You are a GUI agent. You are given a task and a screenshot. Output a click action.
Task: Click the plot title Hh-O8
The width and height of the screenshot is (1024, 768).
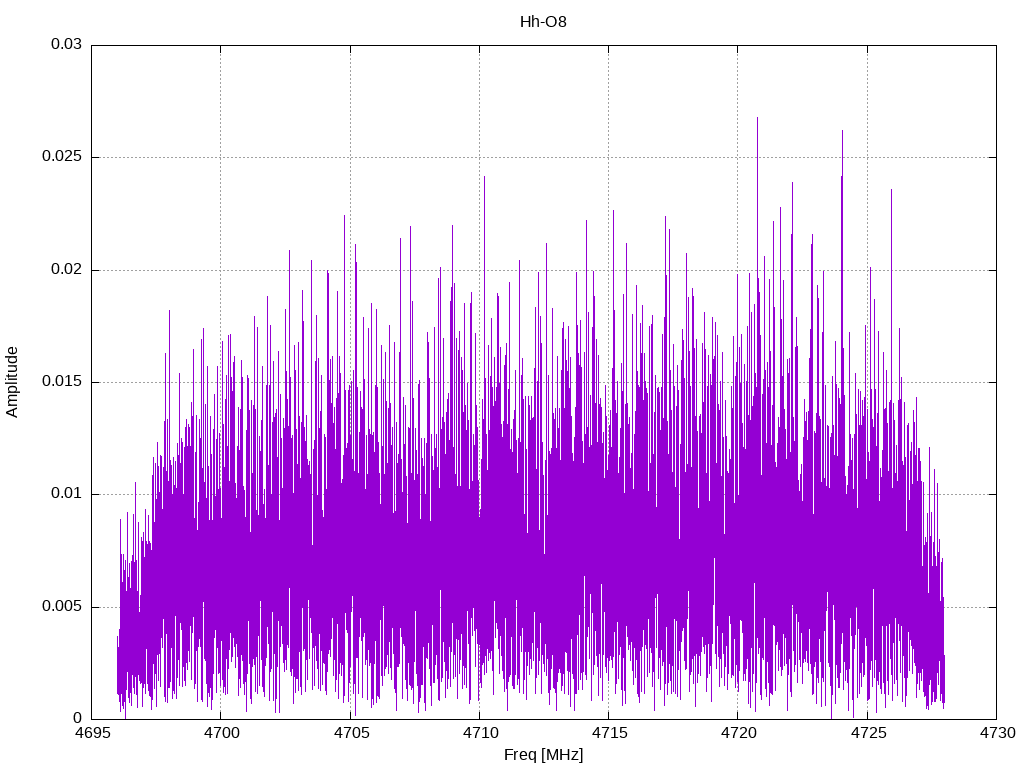pos(543,22)
